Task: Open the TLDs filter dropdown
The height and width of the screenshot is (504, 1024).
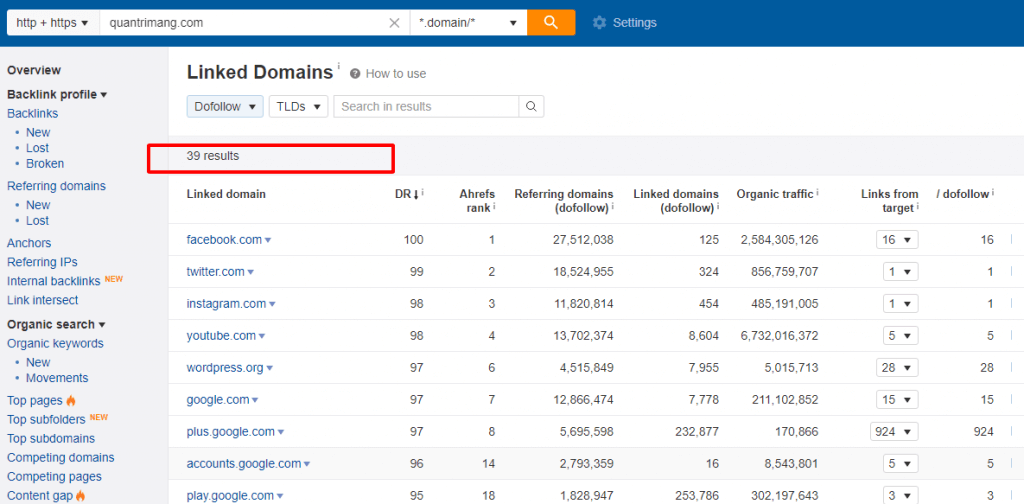Action: click(x=298, y=106)
